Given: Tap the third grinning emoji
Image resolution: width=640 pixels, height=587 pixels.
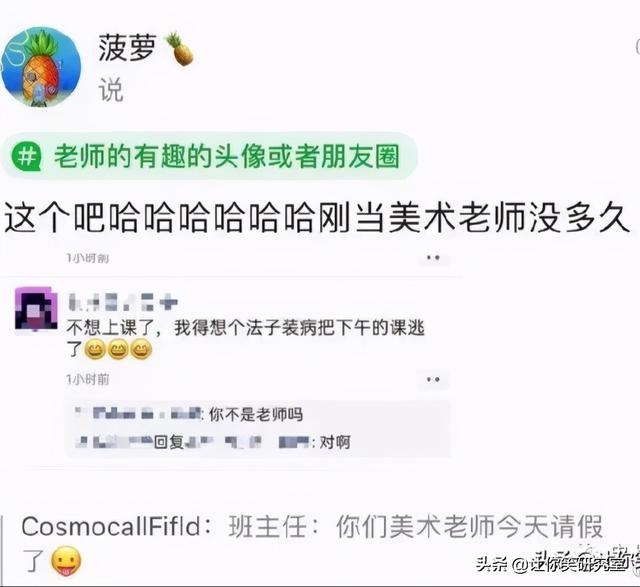Looking at the screenshot, I should tap(141, 349).
